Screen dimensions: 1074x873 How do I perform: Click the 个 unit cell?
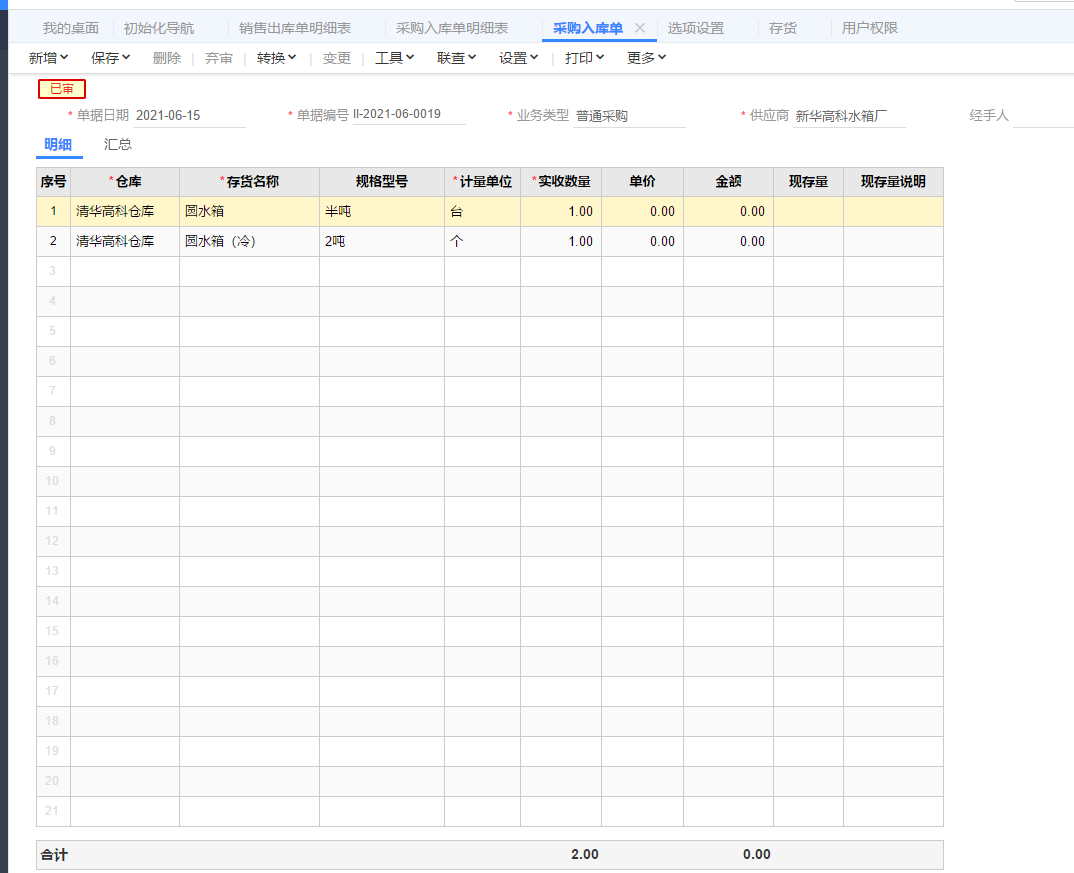[483, 242]
